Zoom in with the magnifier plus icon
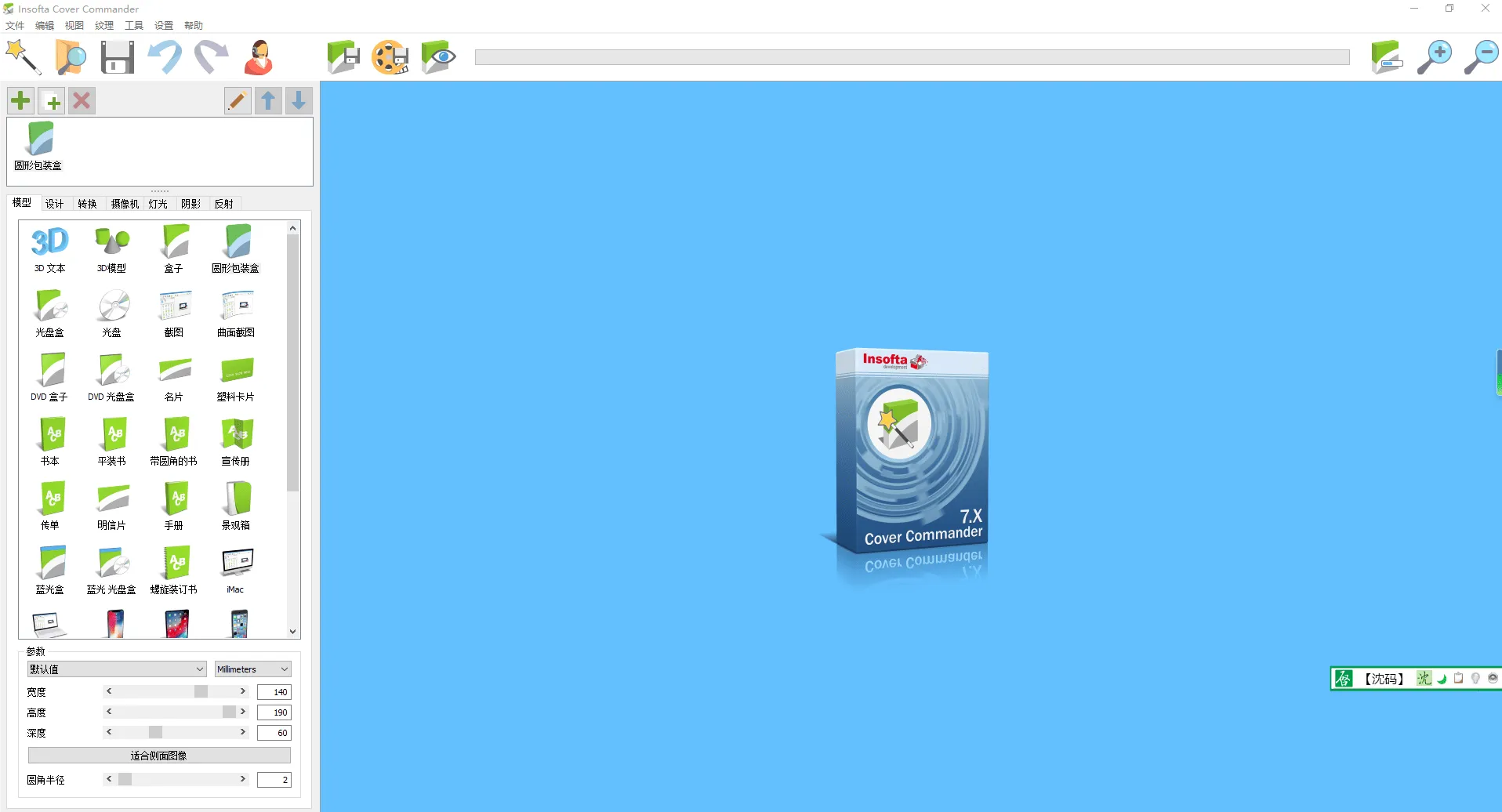 point(1434,57)
